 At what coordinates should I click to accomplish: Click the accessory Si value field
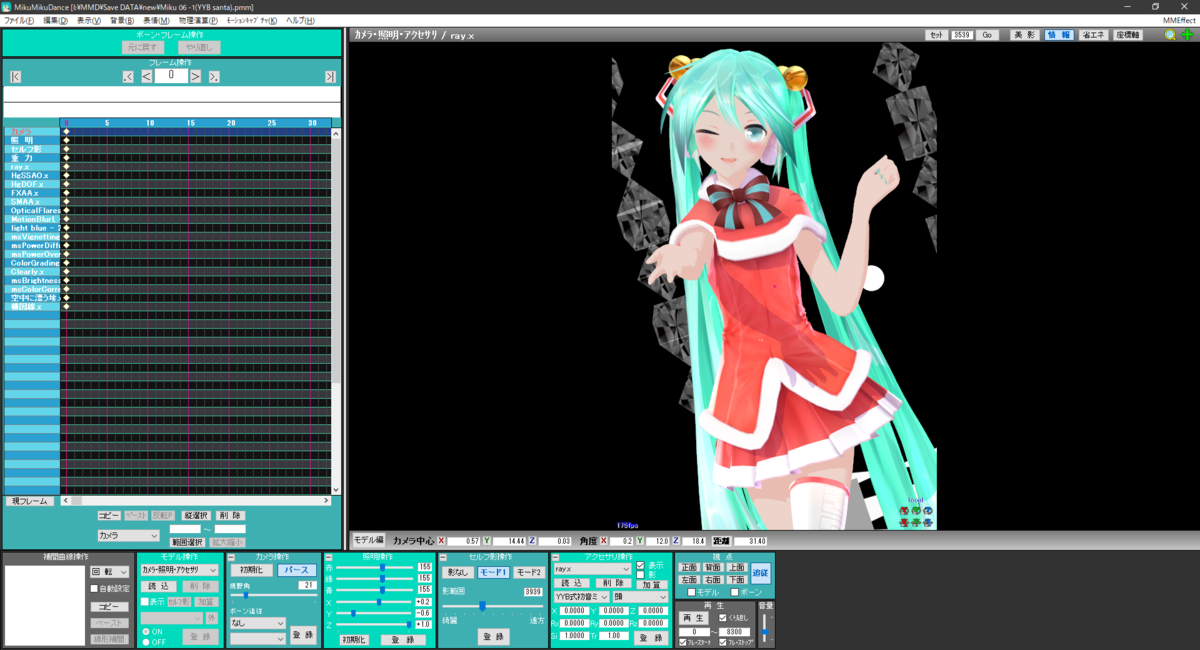coord(574,635)
